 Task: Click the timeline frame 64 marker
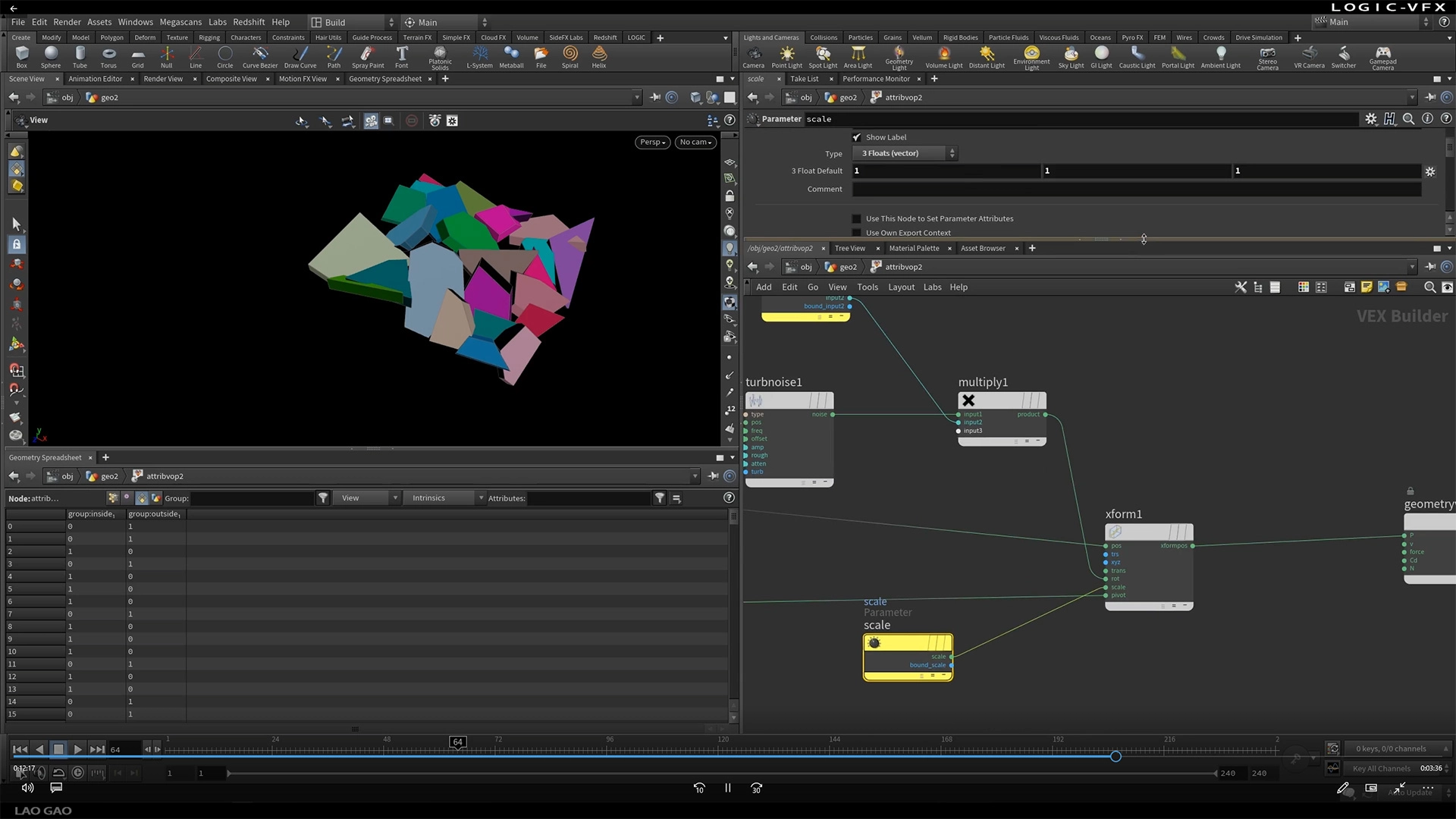(457, 742)
